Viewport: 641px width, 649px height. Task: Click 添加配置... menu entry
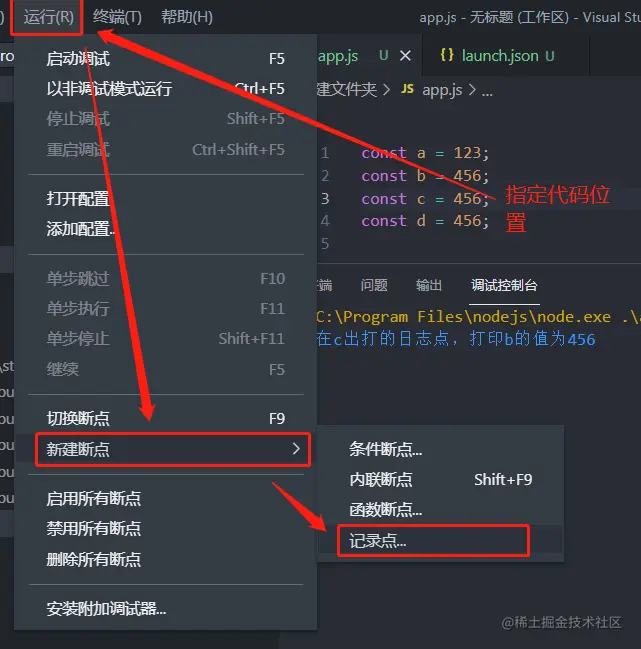pos(166,229)
